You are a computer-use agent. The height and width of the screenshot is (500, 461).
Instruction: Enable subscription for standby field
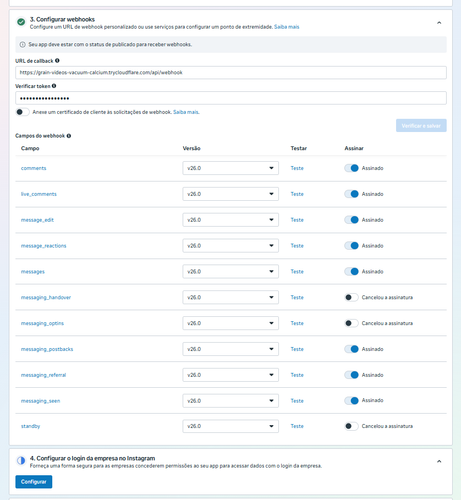(351, 426)
